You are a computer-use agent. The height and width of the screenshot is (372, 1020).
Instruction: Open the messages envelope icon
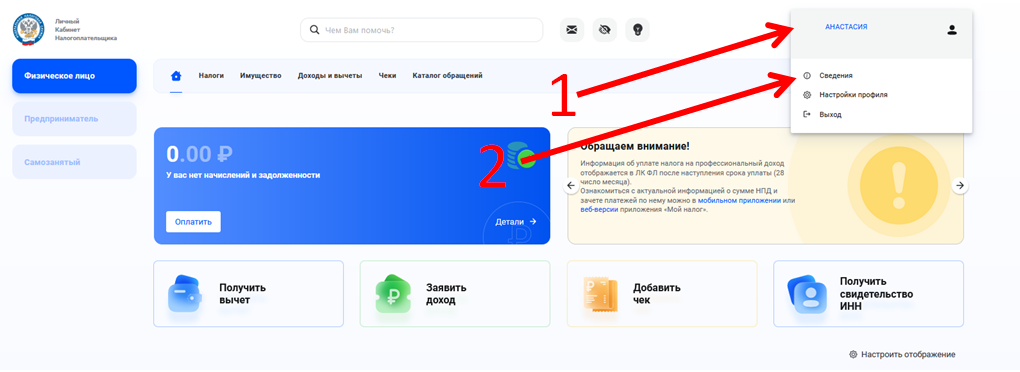pos(572,29)
